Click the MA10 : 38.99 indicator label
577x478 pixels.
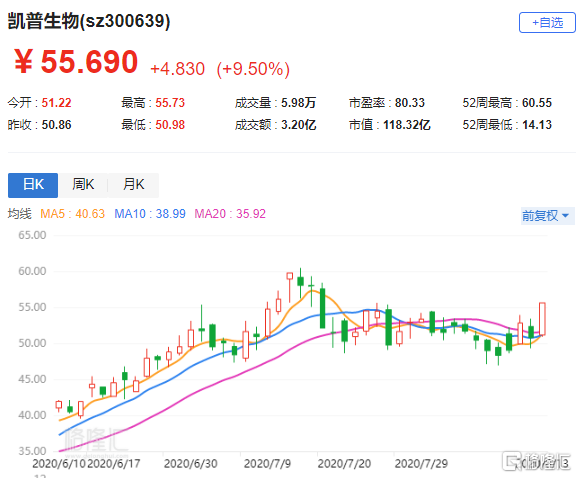pos(150,214)
